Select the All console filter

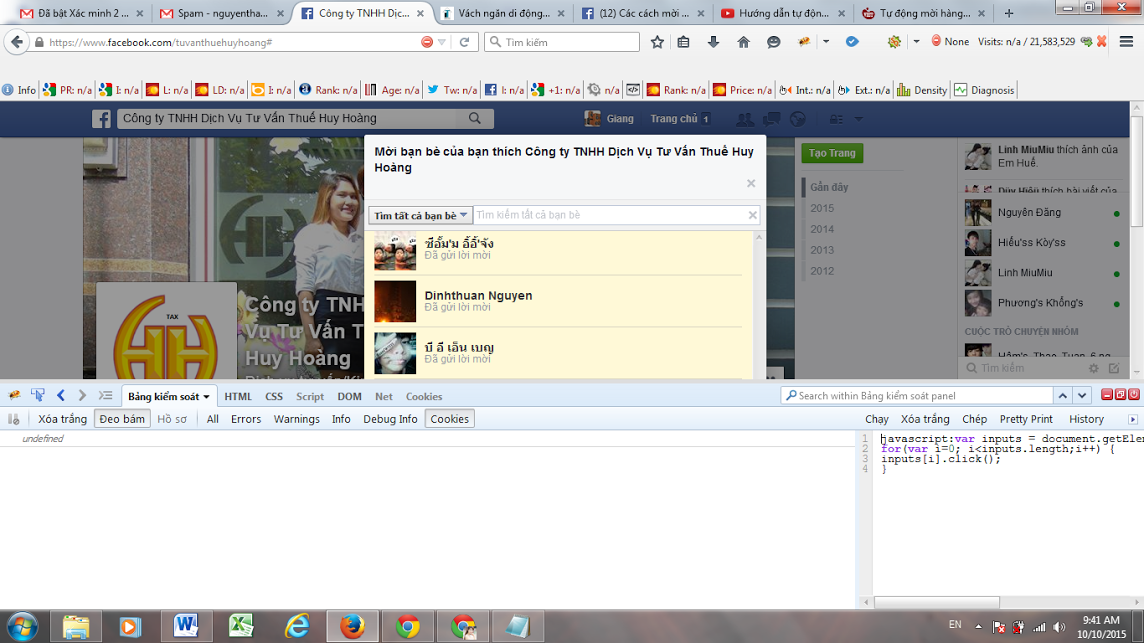click(212, 419)
